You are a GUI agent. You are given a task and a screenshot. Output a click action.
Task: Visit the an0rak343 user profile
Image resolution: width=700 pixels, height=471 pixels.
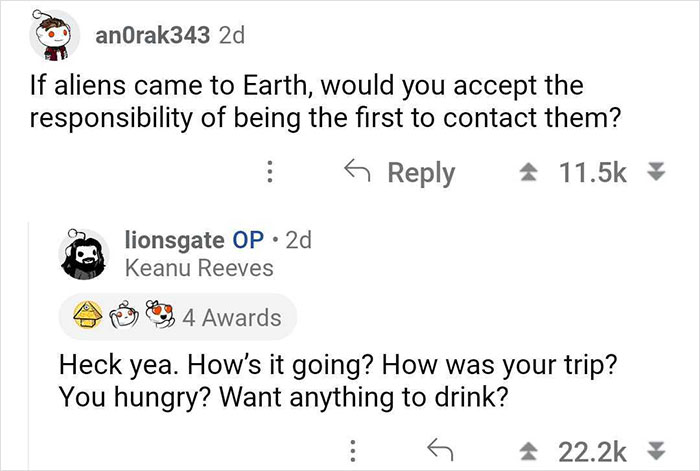coord(152,37)
